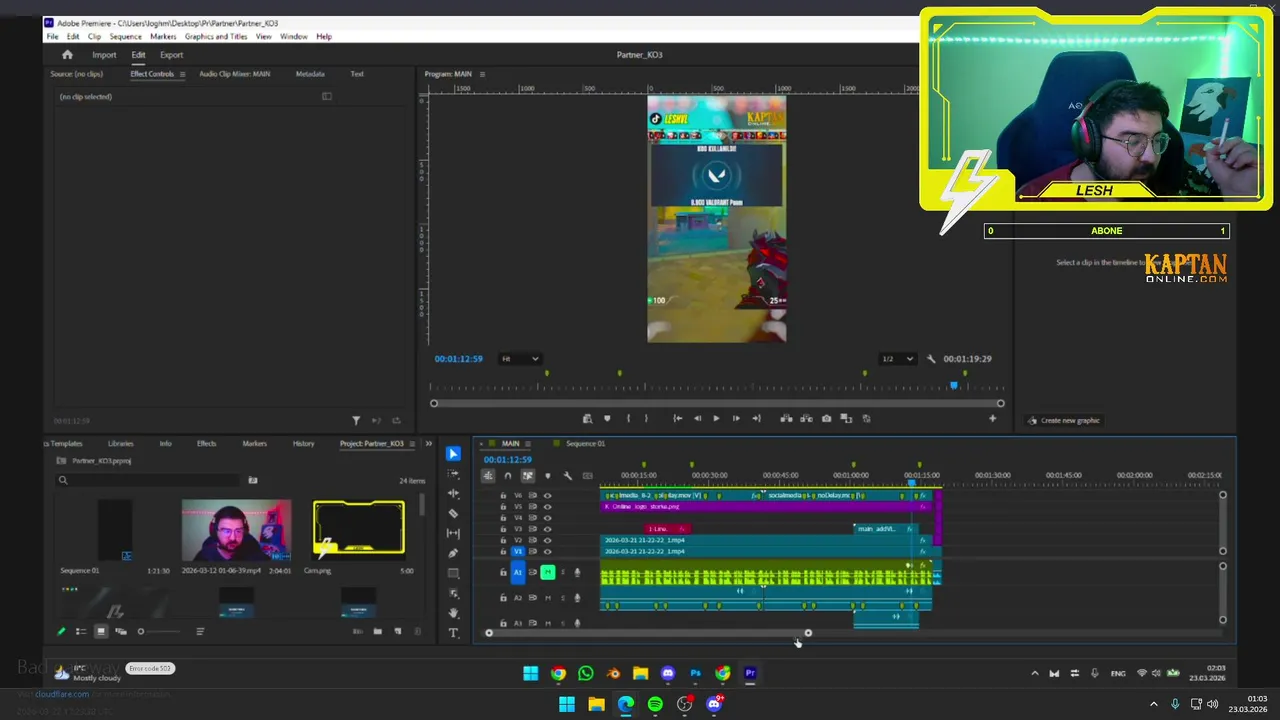Screen dimensions: 1280x720
Task: Click Add Marker in Program monitor
Action: tap(606, 419)
